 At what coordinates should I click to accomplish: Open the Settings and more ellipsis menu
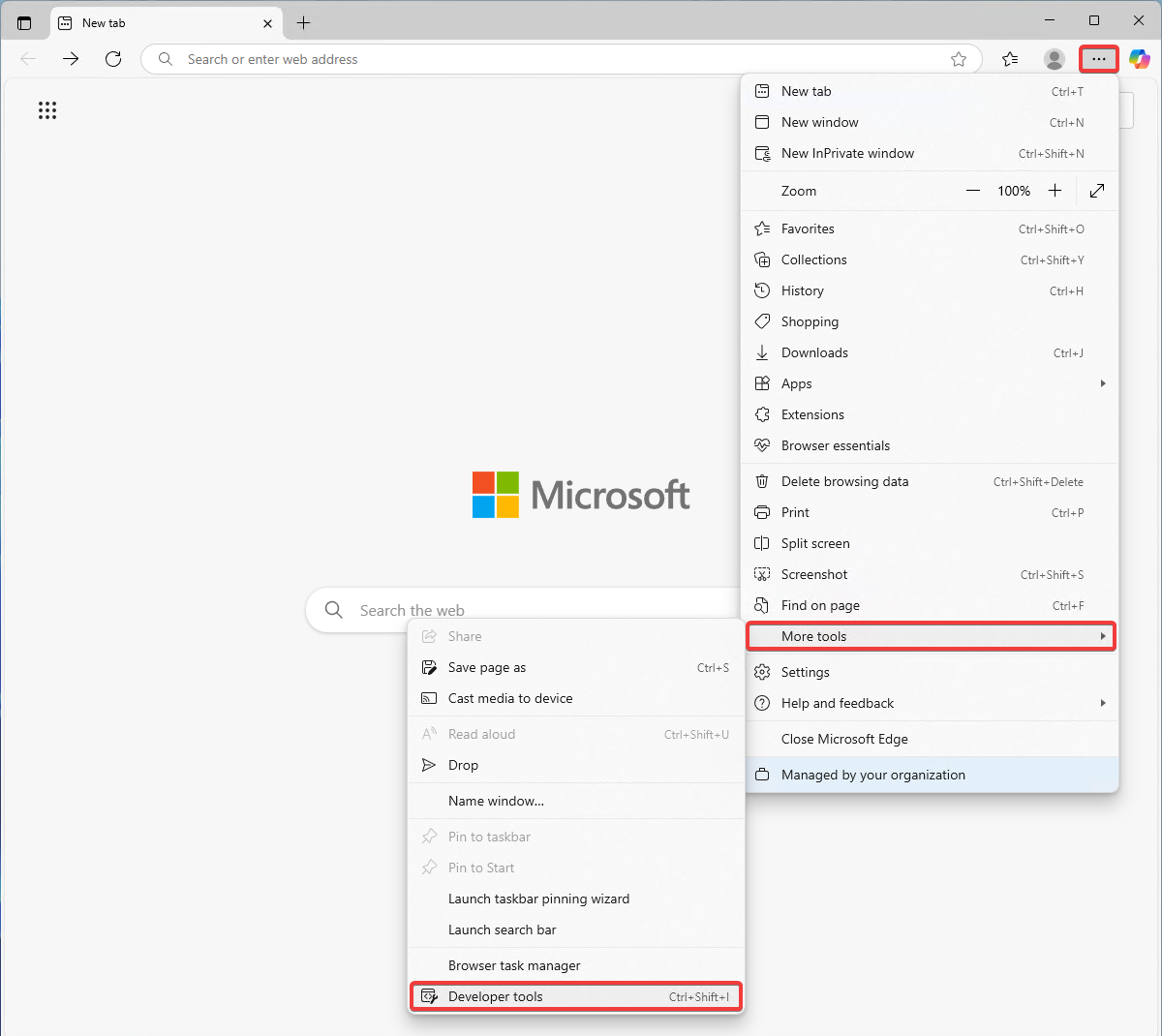[1098, 59]
